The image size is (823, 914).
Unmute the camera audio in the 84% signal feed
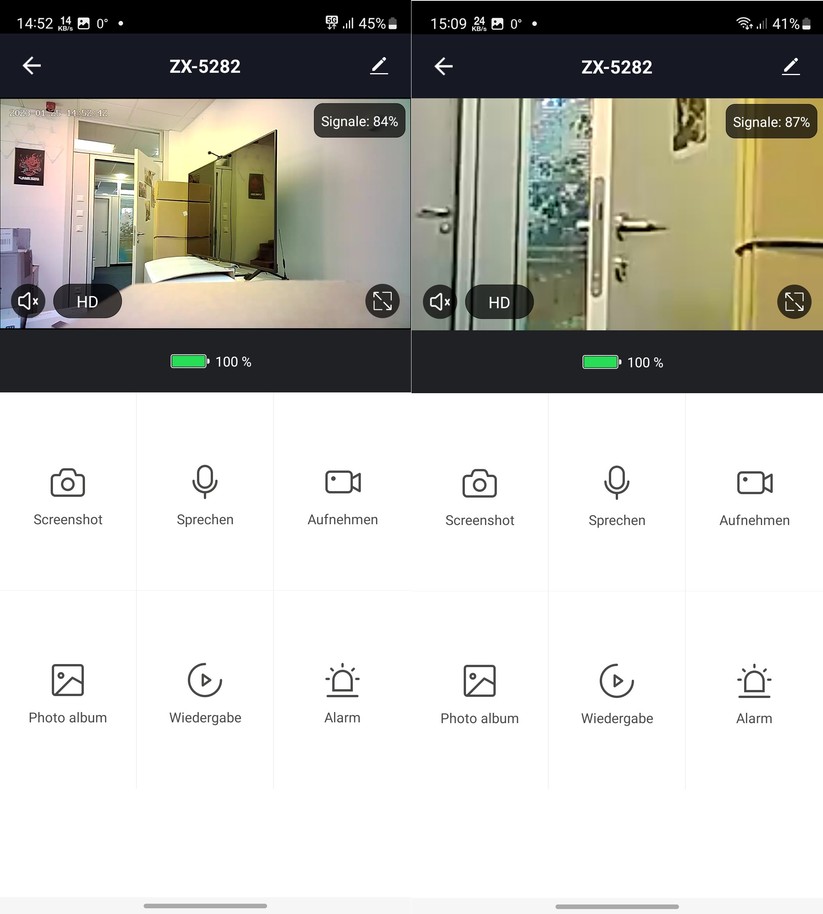coord(28,301)
